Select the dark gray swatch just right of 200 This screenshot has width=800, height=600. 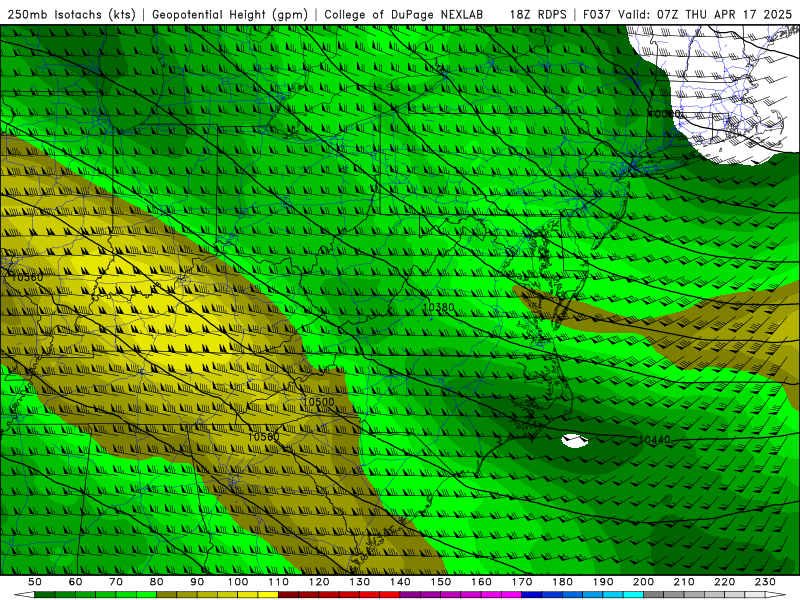point(654,595)
